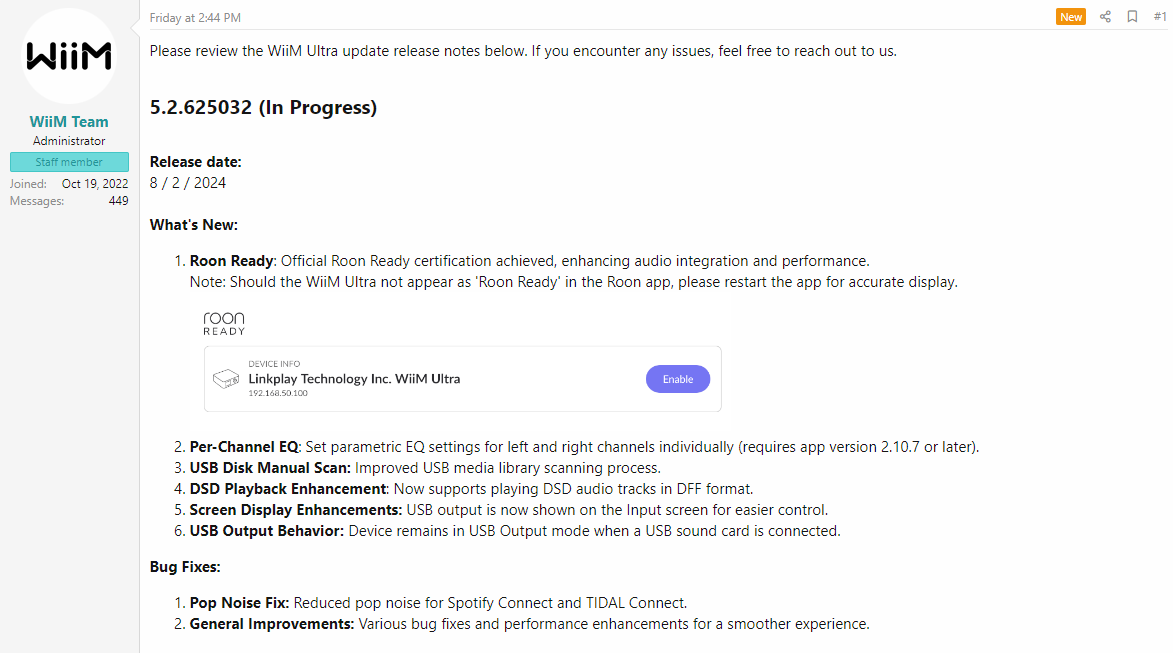This screenshot has height=653, width=1173.
Task: Click the Enable button for WiiM Ultra
Action: [678, 379]
